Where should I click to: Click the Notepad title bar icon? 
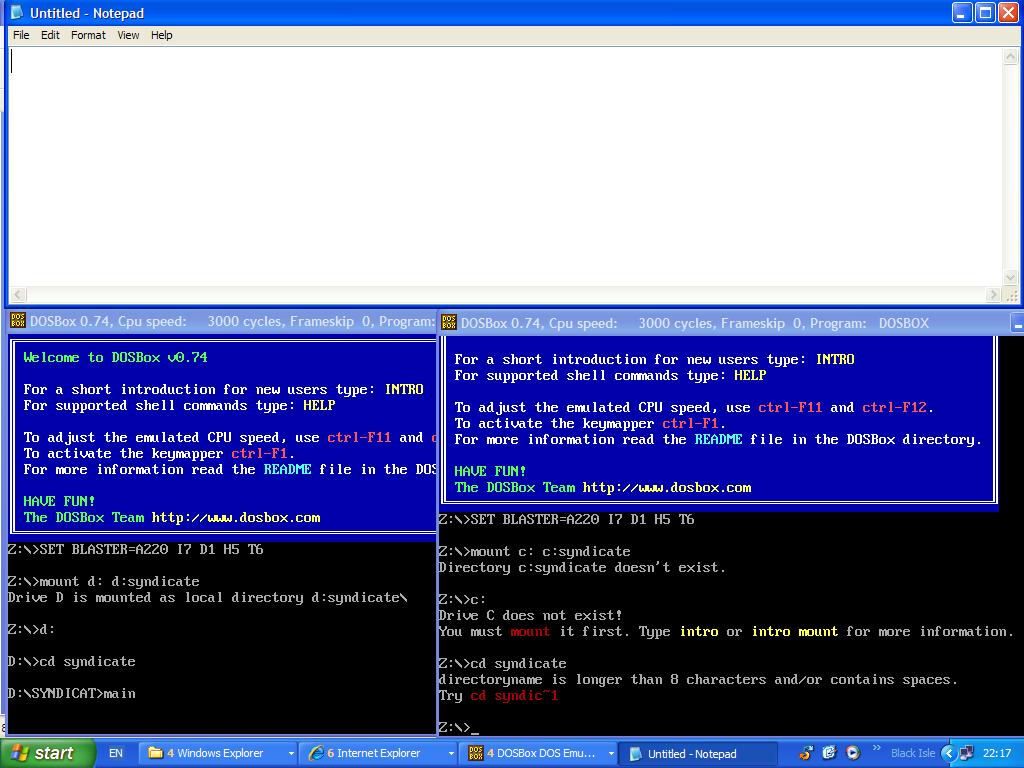(17, 12)
